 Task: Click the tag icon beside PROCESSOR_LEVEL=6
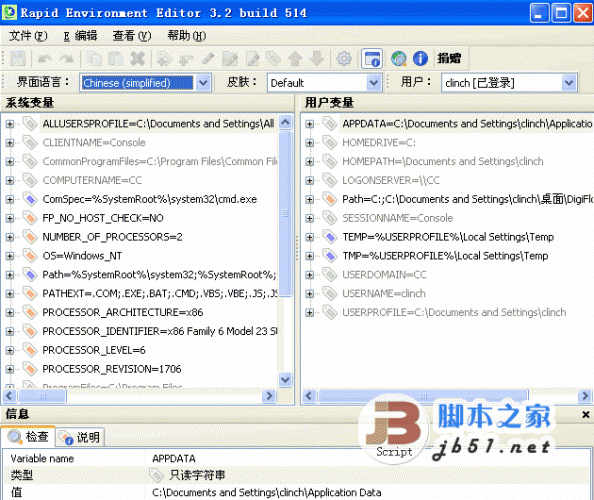[30, 350]
